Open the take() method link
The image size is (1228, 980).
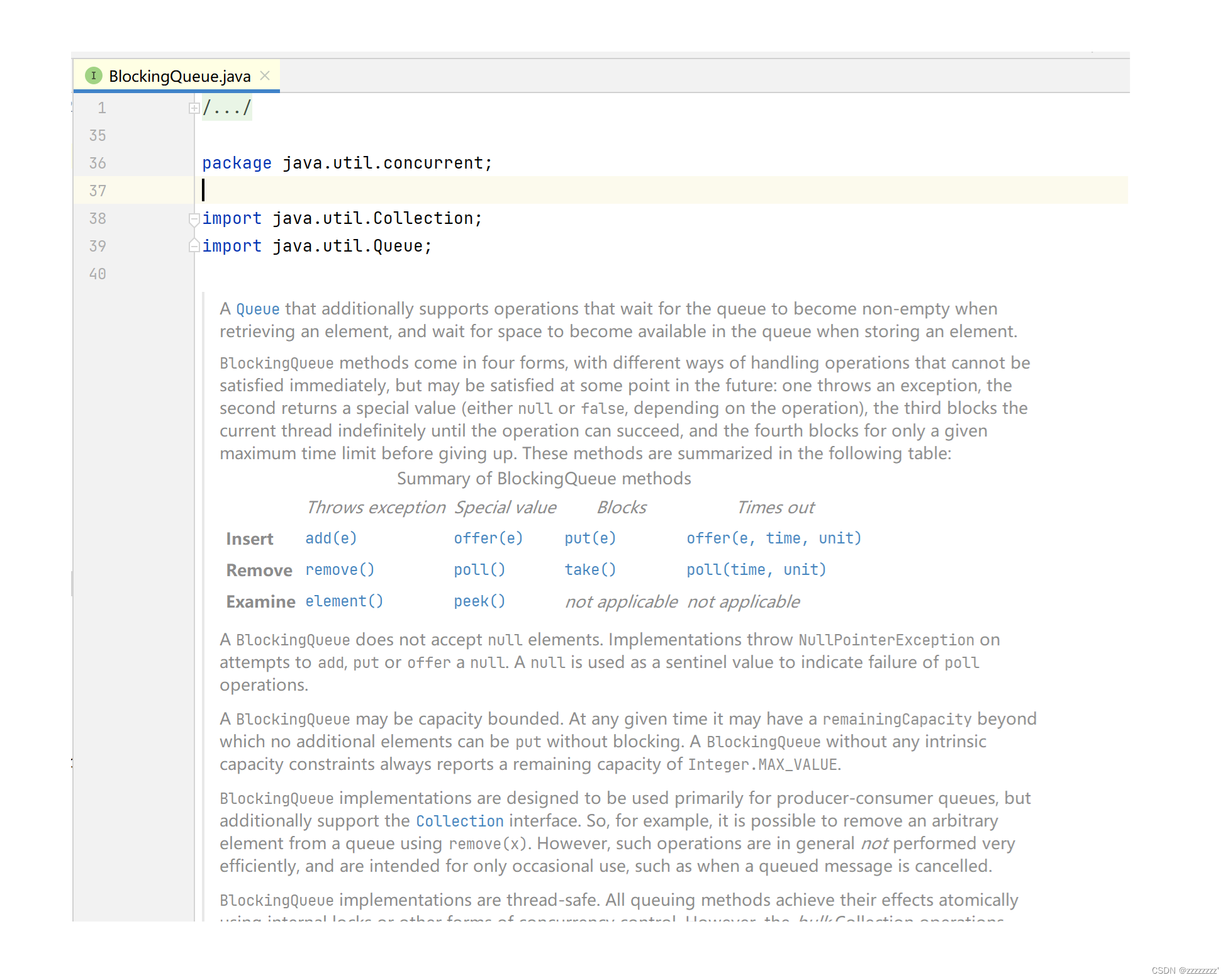point(590,570)
